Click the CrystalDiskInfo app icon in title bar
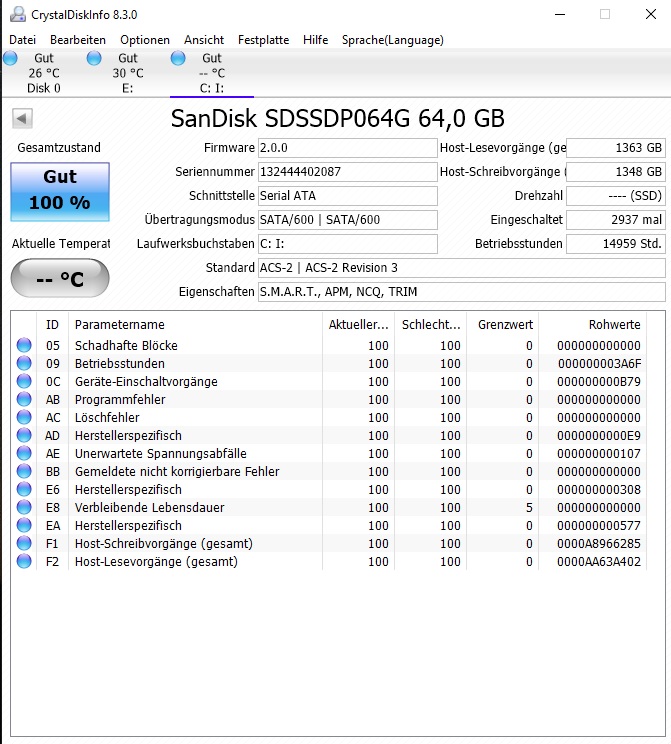 click(18, 14)
